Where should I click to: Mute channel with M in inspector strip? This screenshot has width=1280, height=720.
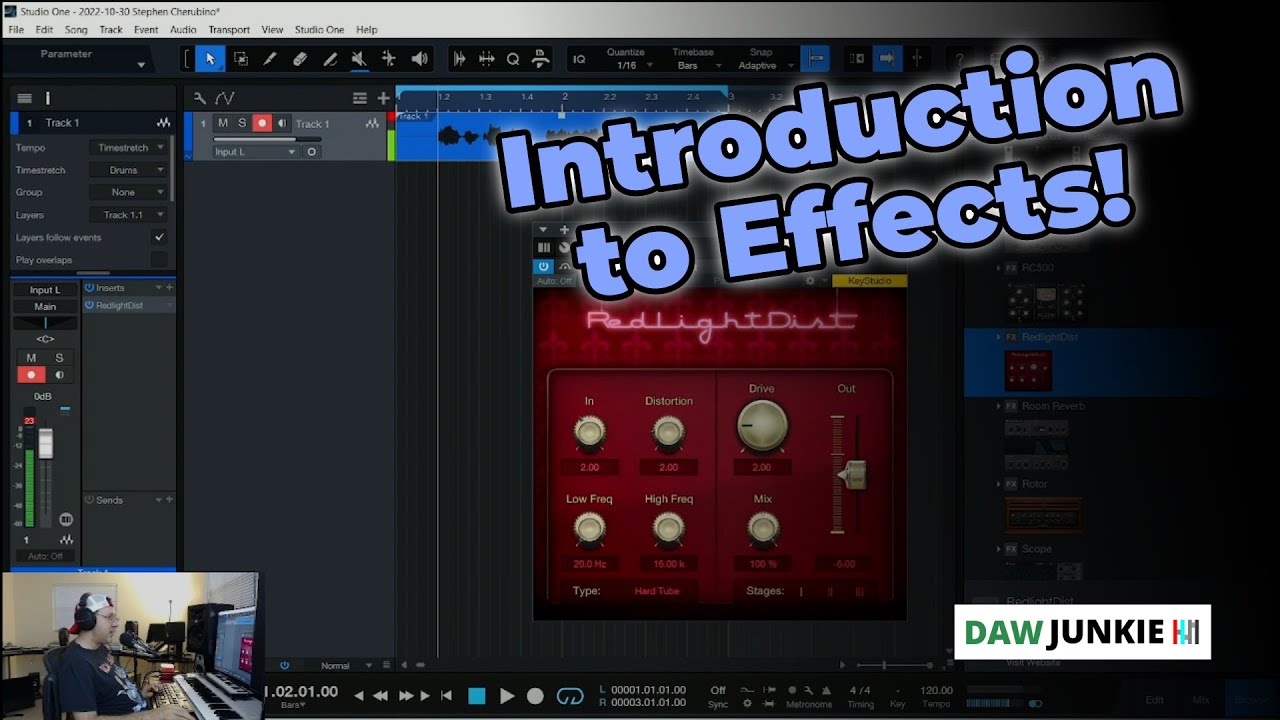coord(31,358)
